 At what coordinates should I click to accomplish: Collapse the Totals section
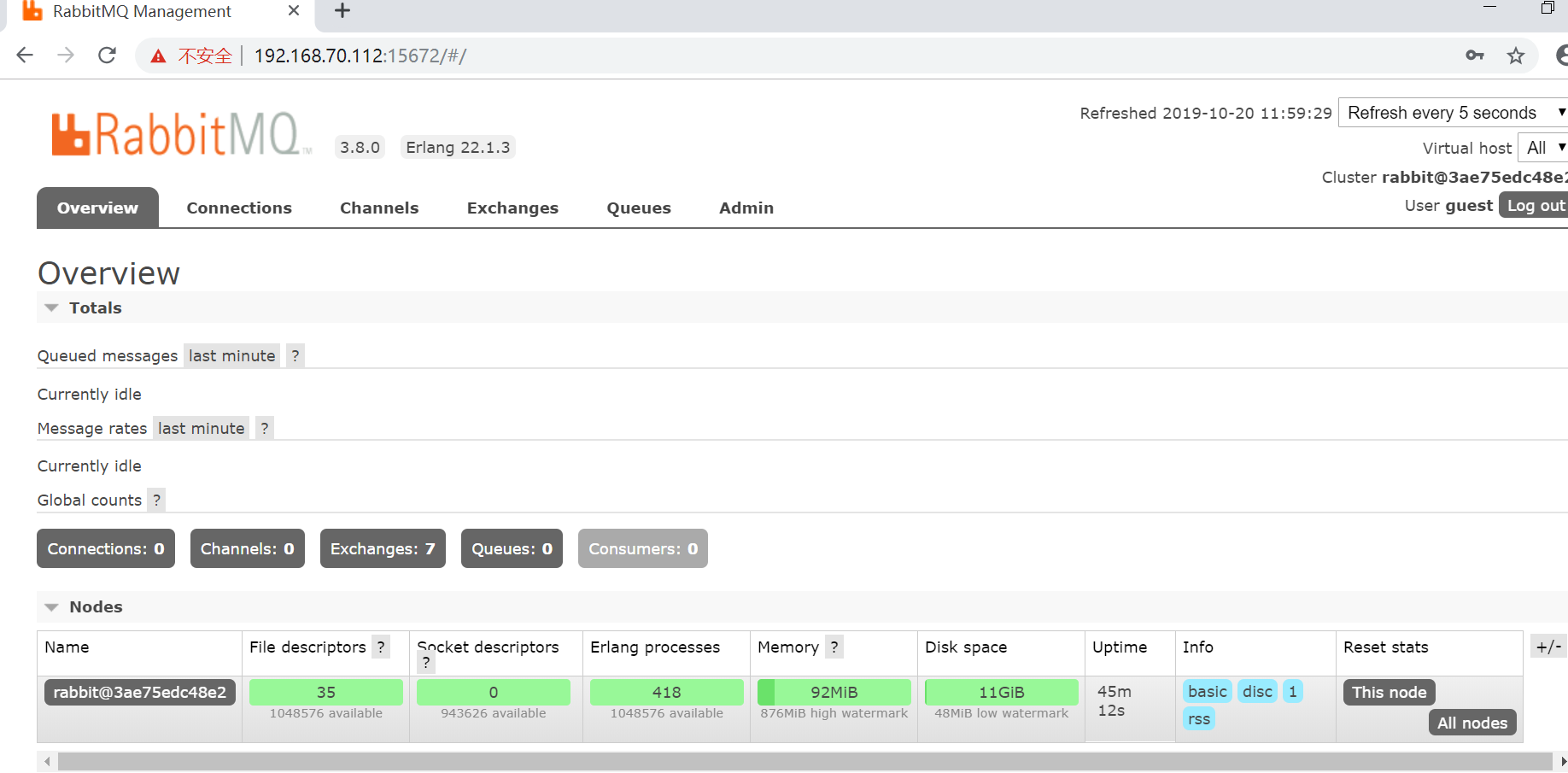click(51, 307)
